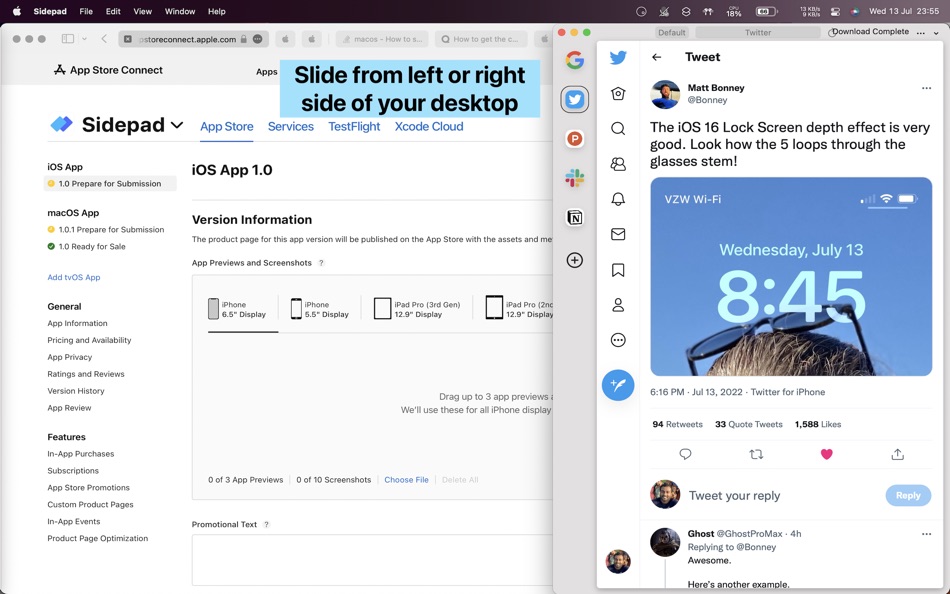Go back from Tweet view

pyautogui.click(x=656, y=57)
